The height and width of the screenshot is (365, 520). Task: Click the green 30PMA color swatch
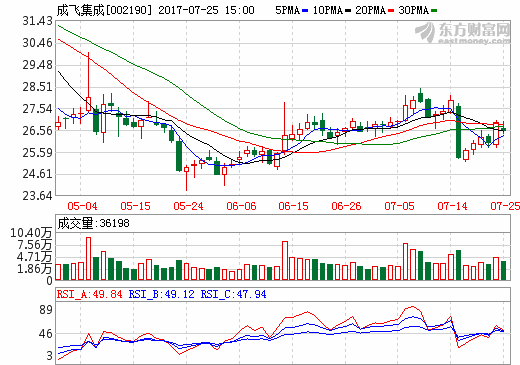(x=434, y=11)
